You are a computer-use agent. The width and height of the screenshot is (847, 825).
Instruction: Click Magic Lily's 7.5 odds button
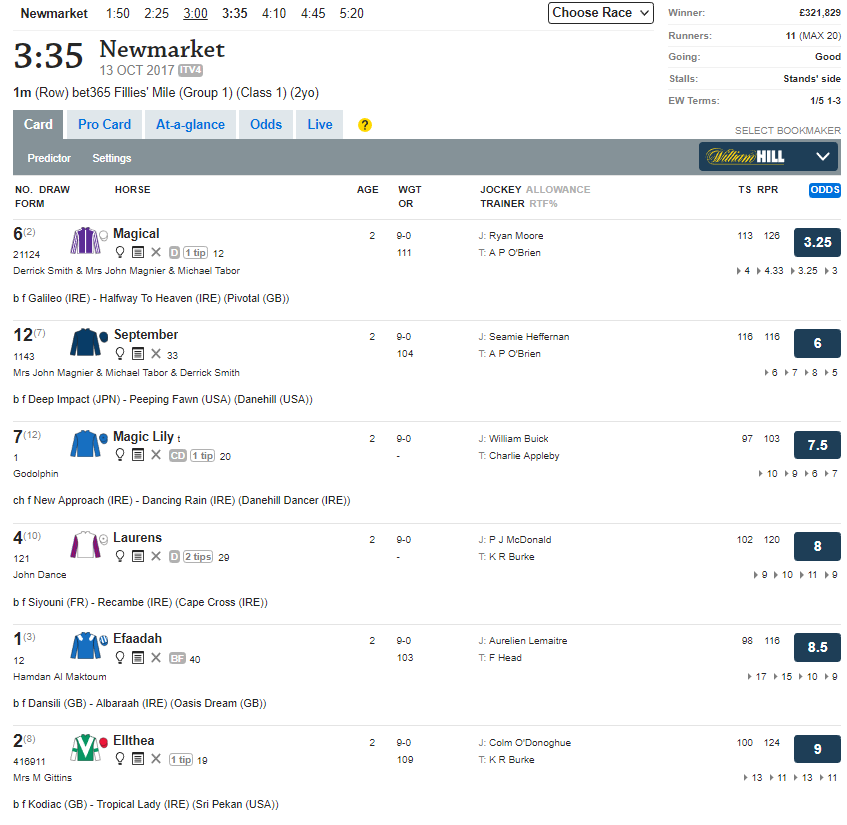(817, 445)
